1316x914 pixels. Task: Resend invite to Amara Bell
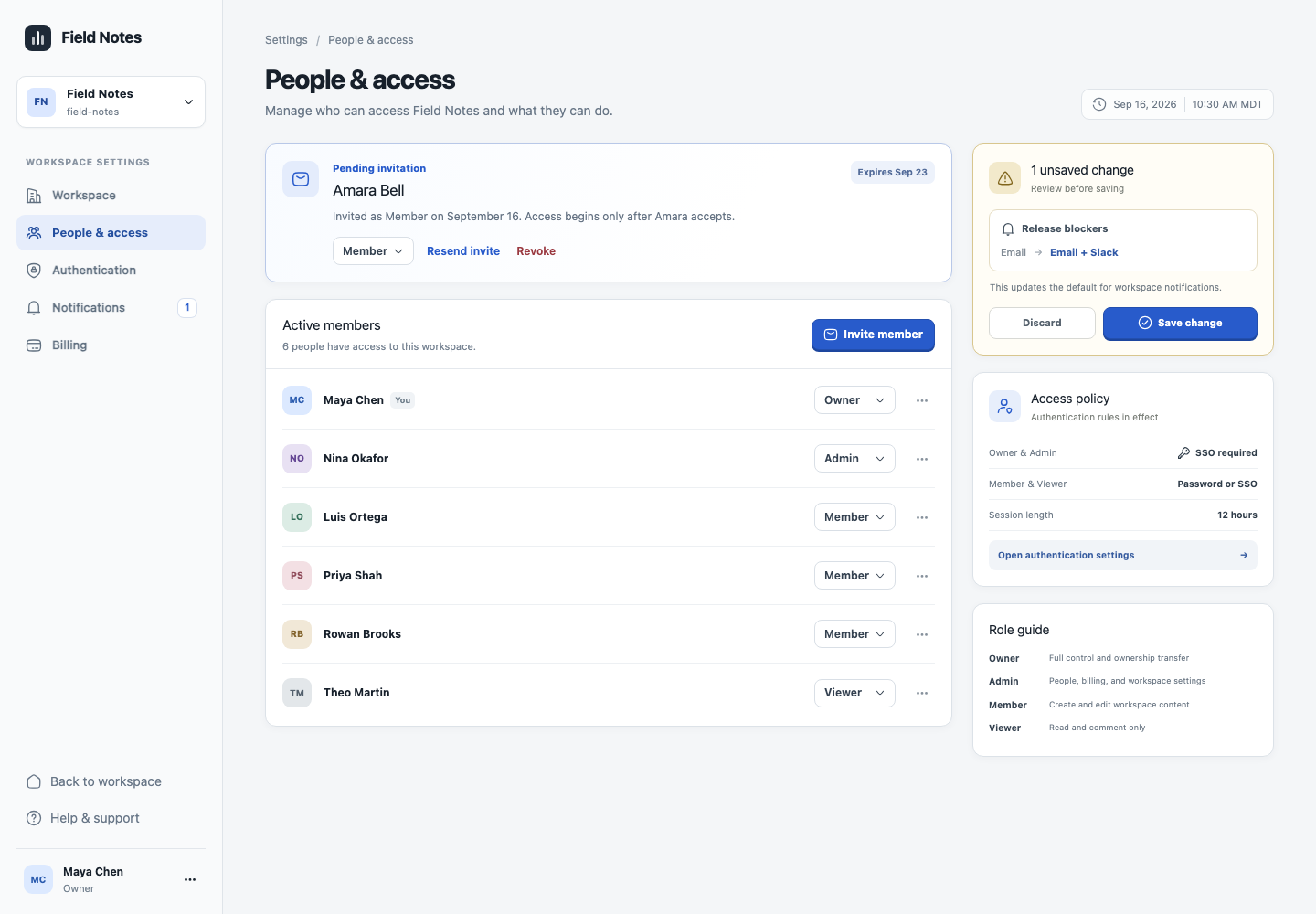pos(463,251)
